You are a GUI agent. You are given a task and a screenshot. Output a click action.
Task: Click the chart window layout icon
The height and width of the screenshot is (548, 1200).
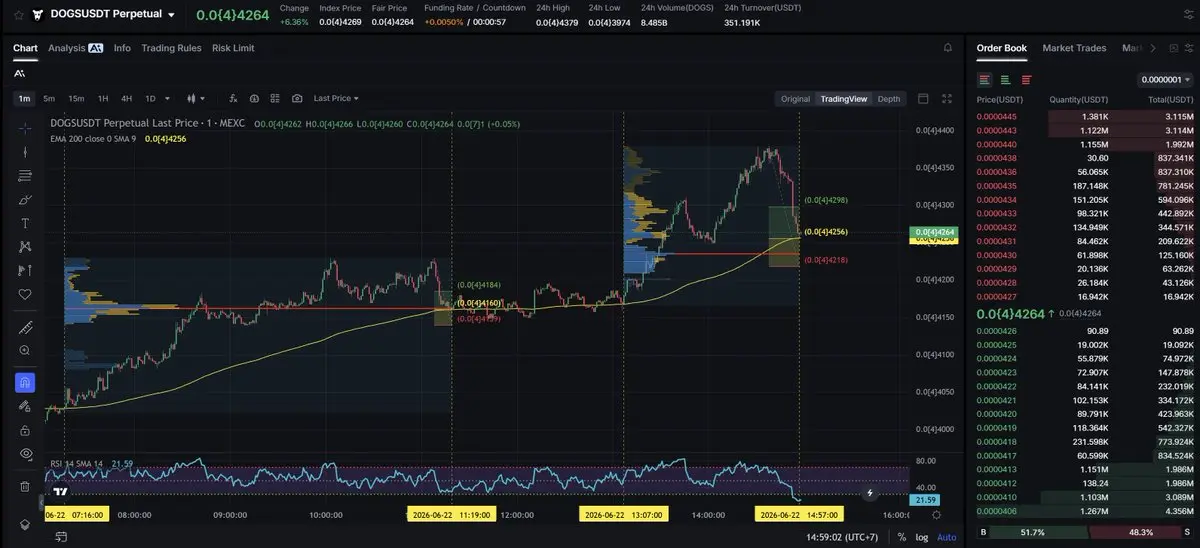[923, 99]
